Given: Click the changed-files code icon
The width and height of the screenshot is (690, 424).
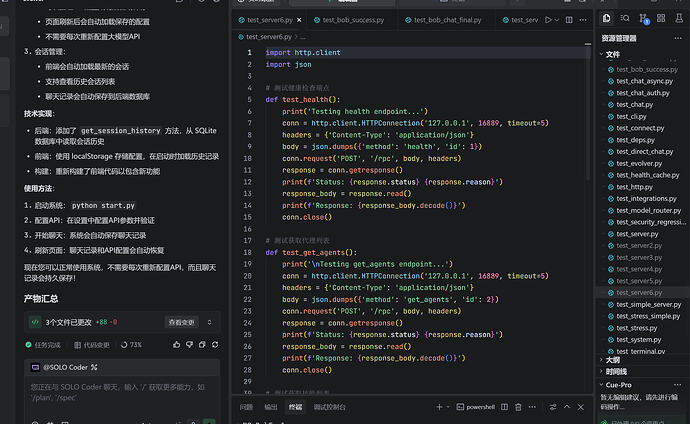Looking at the screenshot, I should pyautogui.click(x=35, y=322).
